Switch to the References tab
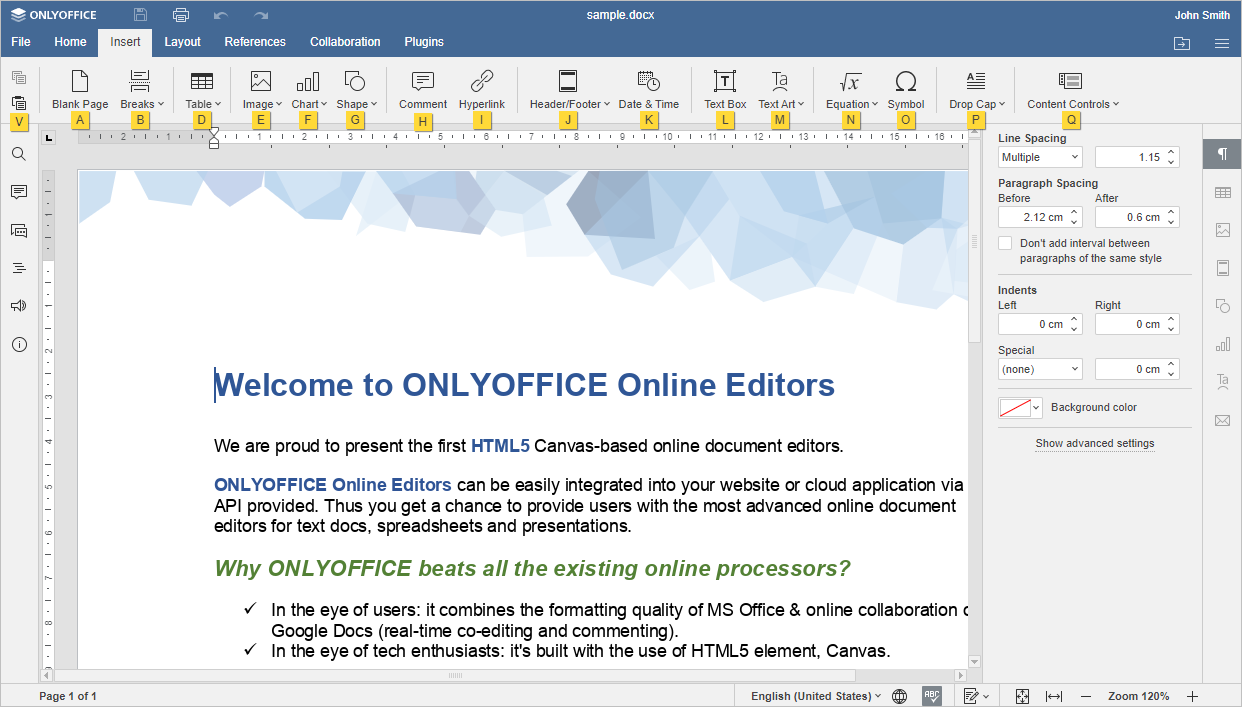1242x707 pixels. click(255, 42)
